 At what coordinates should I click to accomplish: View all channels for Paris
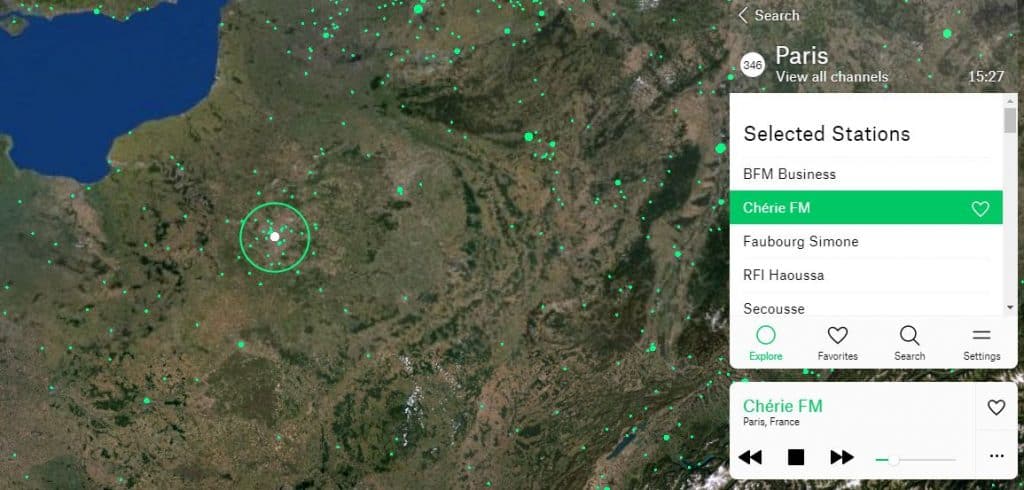(831, 77)
